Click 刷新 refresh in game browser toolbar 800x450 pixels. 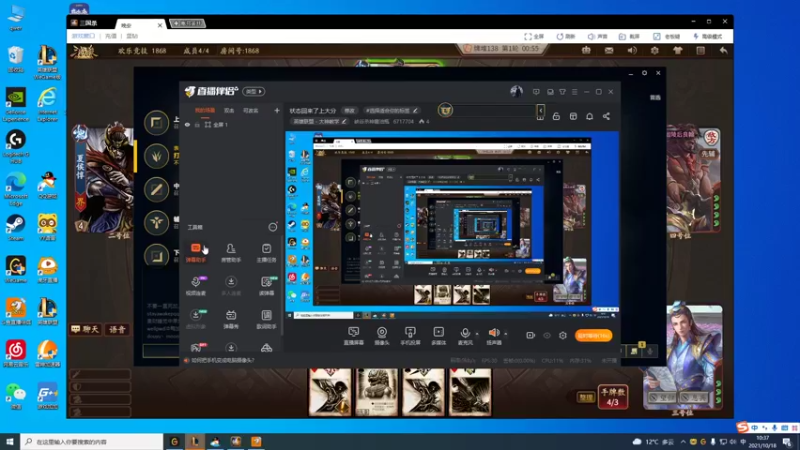[x=566, y=36]
